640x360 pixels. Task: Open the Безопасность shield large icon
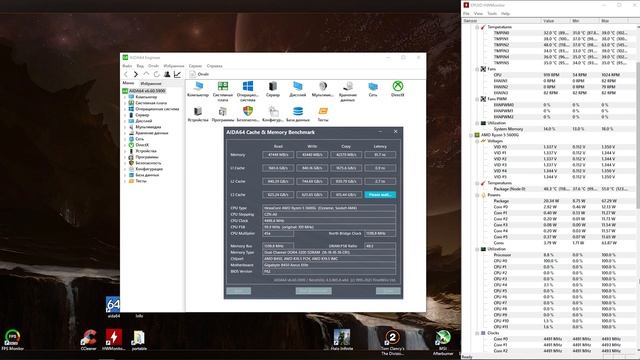248,114
